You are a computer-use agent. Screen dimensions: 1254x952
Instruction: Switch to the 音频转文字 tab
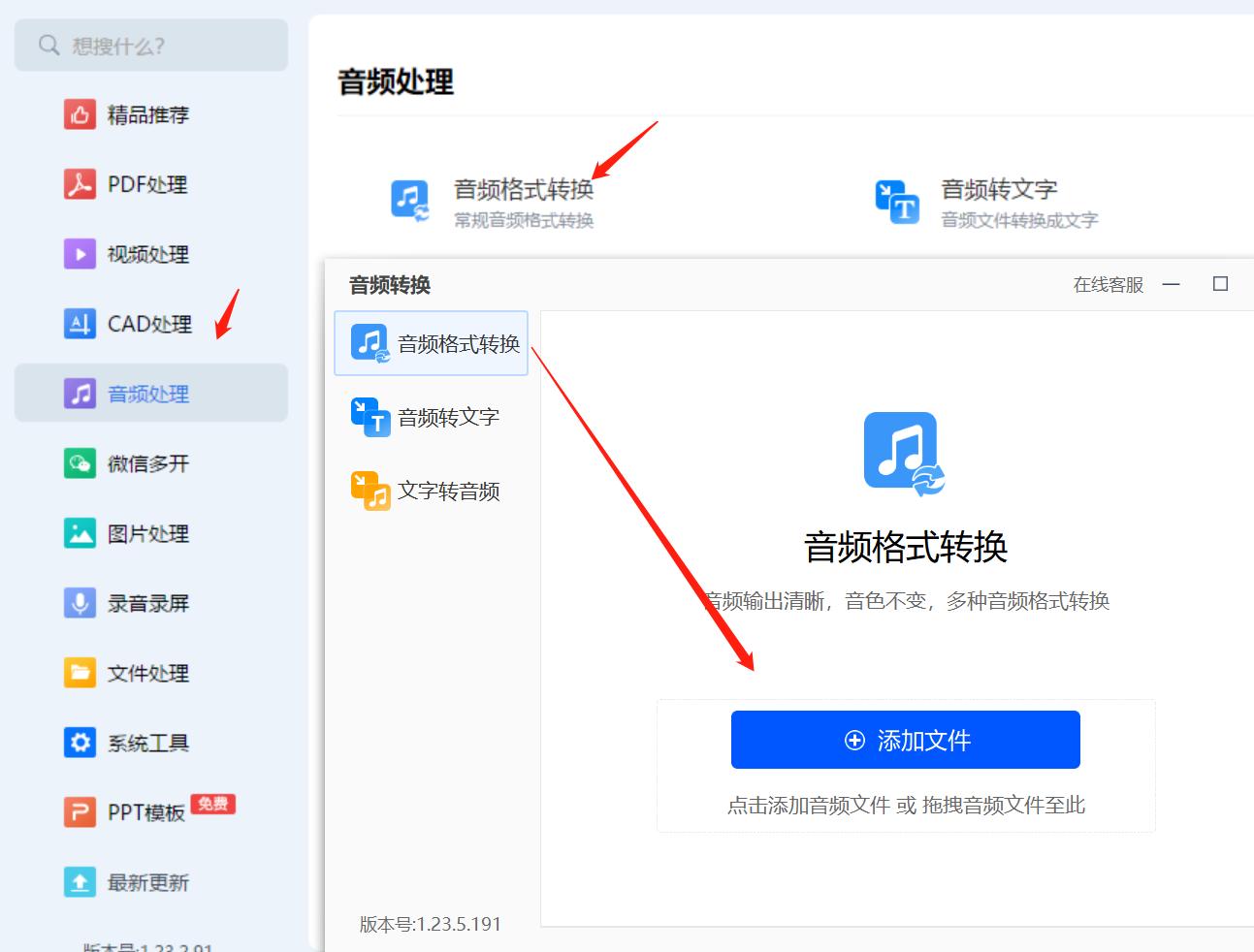(x=432, y=417)
